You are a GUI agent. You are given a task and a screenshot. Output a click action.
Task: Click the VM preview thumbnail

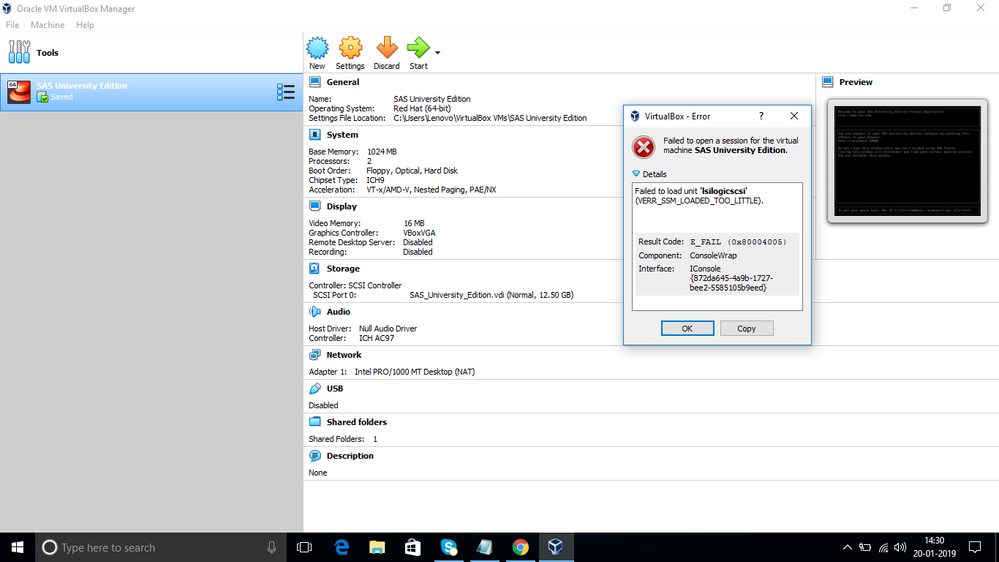[x=907, y=161]
